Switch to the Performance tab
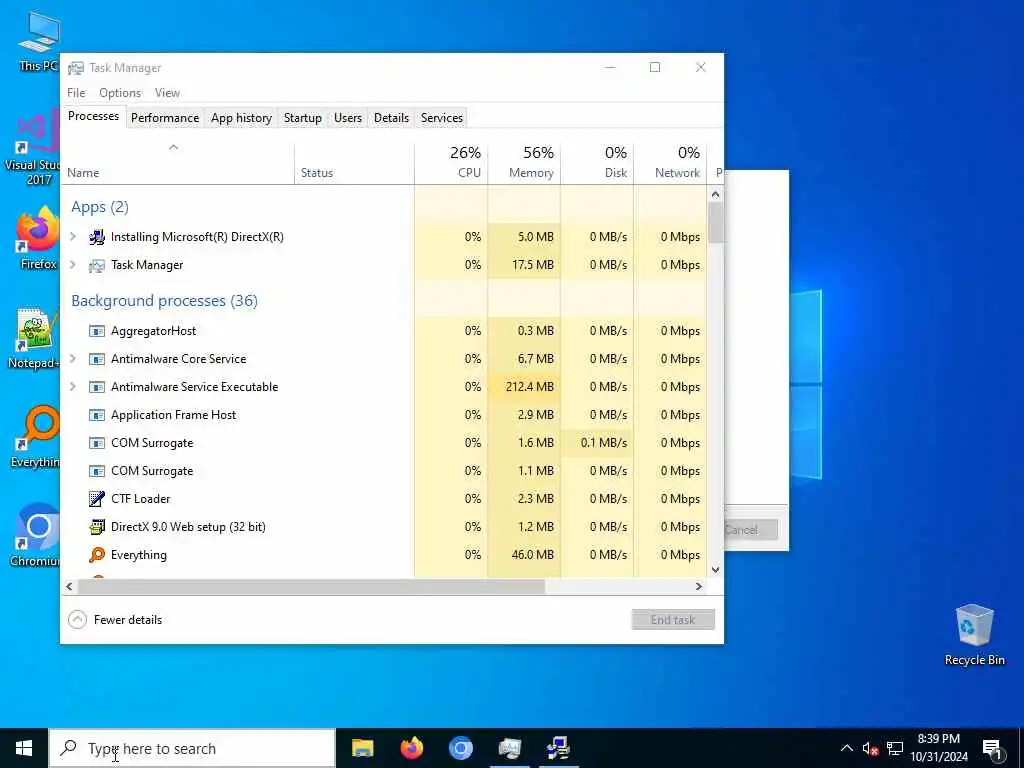 [x=165, y=118]
